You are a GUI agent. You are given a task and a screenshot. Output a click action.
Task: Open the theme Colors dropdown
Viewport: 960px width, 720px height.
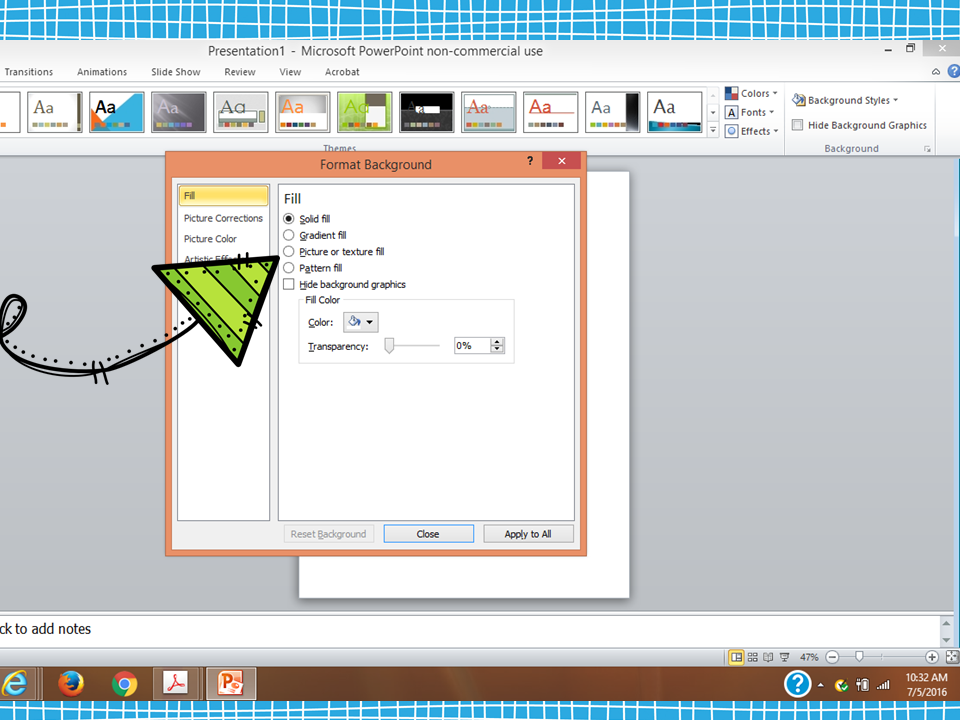751,93
